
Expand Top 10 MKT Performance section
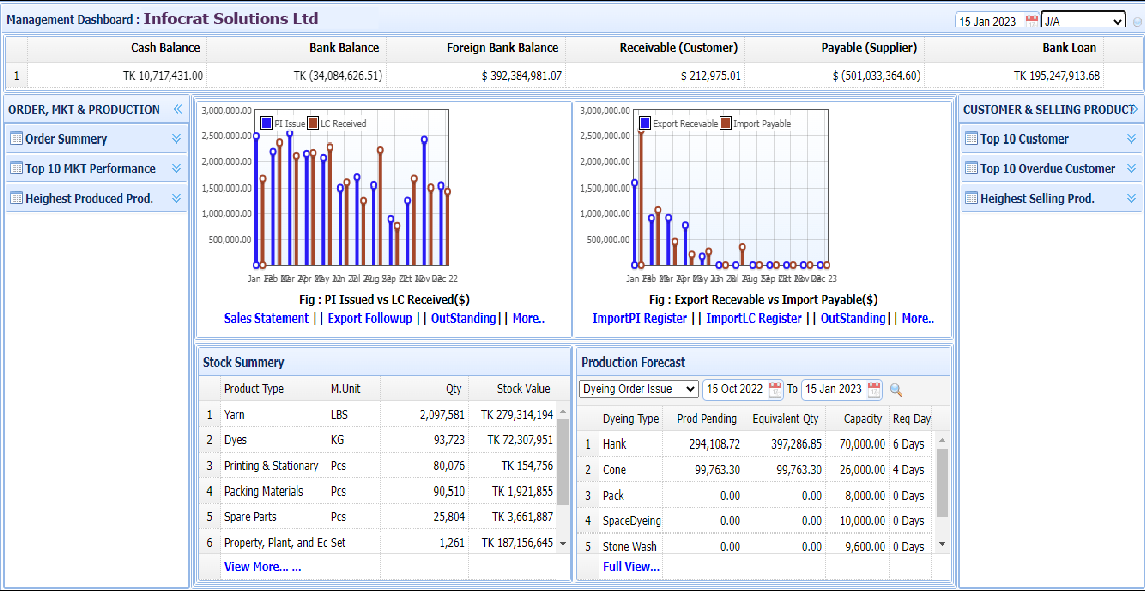click(176, 168)
